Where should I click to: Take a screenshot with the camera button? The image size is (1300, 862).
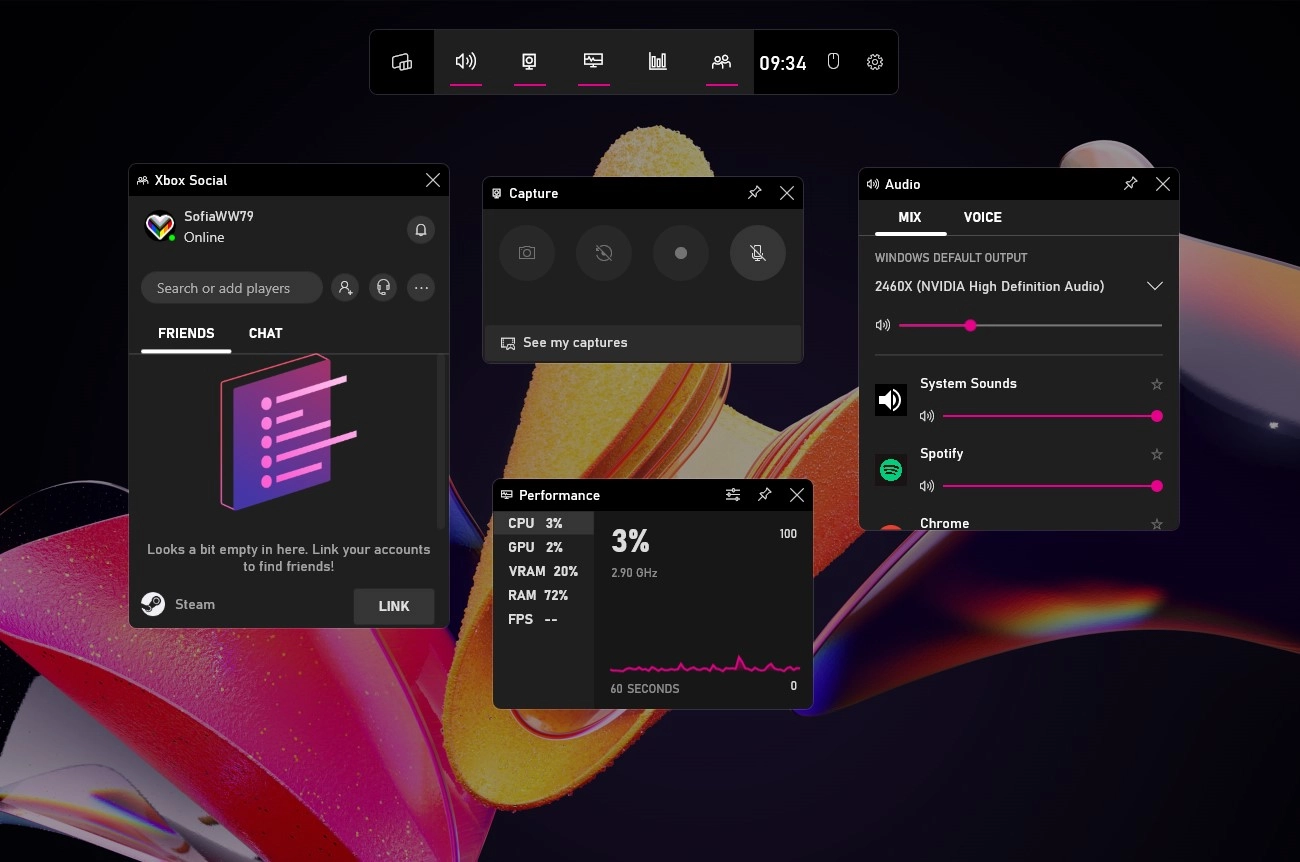[x=527, y=253]
